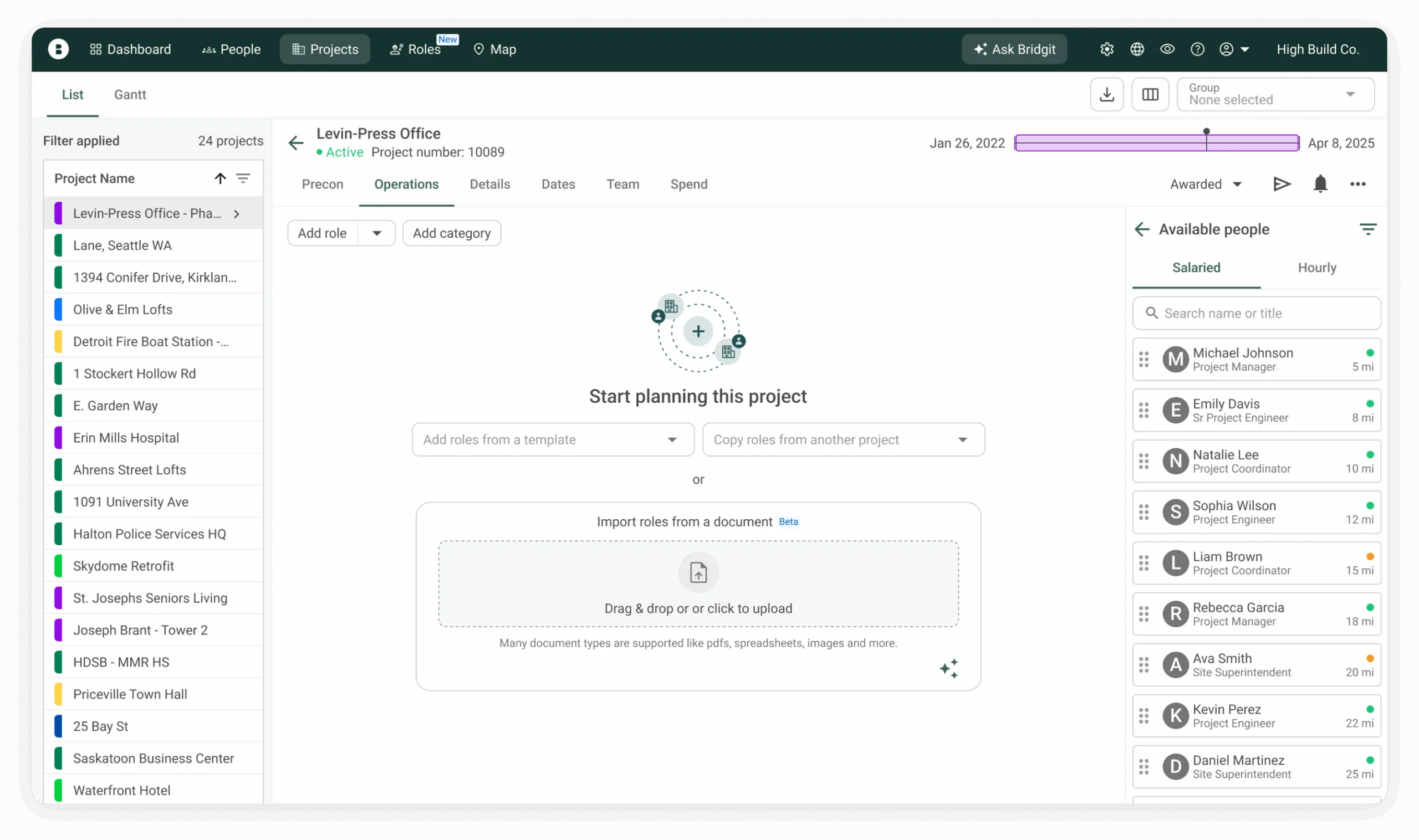Click the download export icon

1106,95
